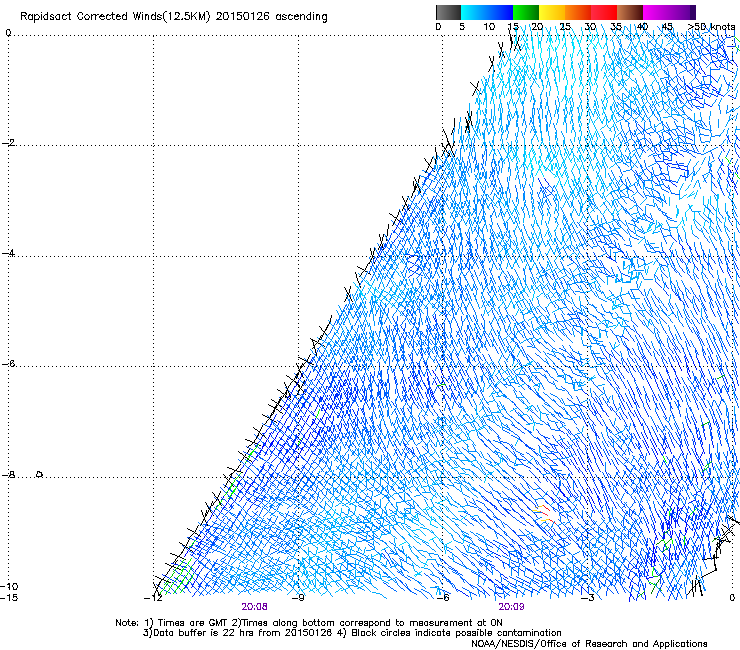Click the chart title 'Rapidscat Corrected Winds(12.5KM)'

pos(115,17)
